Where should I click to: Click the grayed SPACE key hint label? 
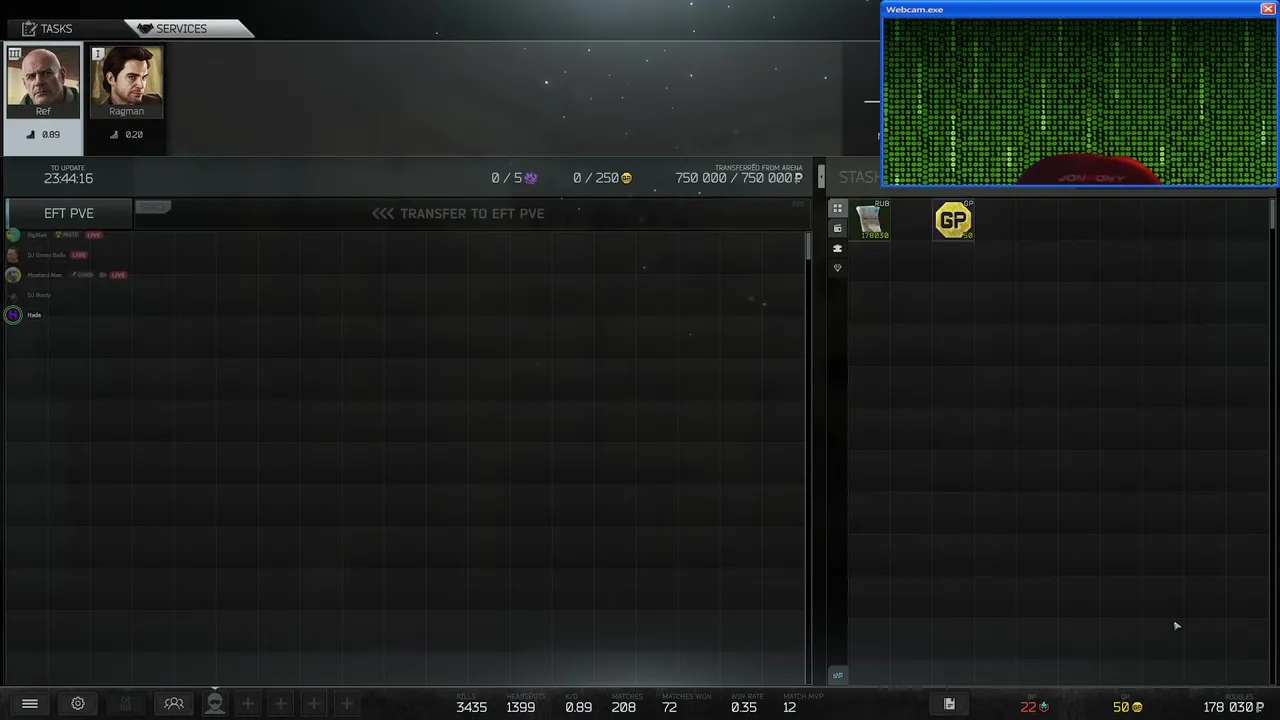153,207
